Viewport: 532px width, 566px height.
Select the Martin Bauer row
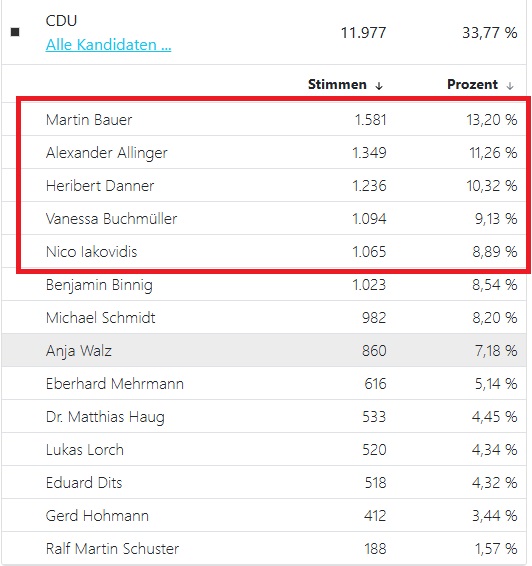click(264, 119)
